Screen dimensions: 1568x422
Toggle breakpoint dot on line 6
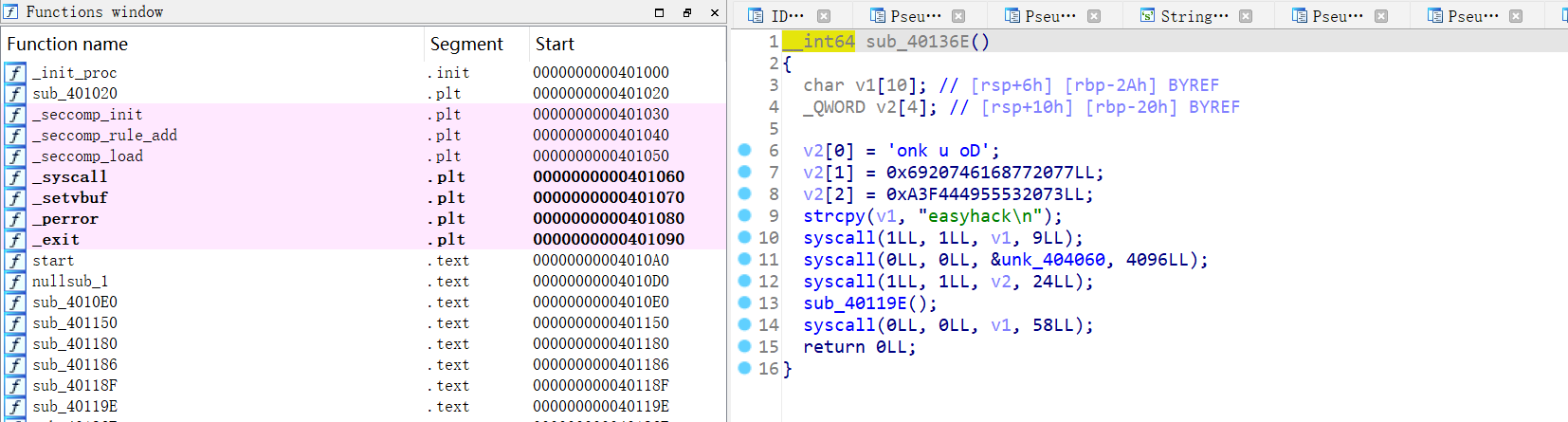pyautogui.click(x=744, y=150)
